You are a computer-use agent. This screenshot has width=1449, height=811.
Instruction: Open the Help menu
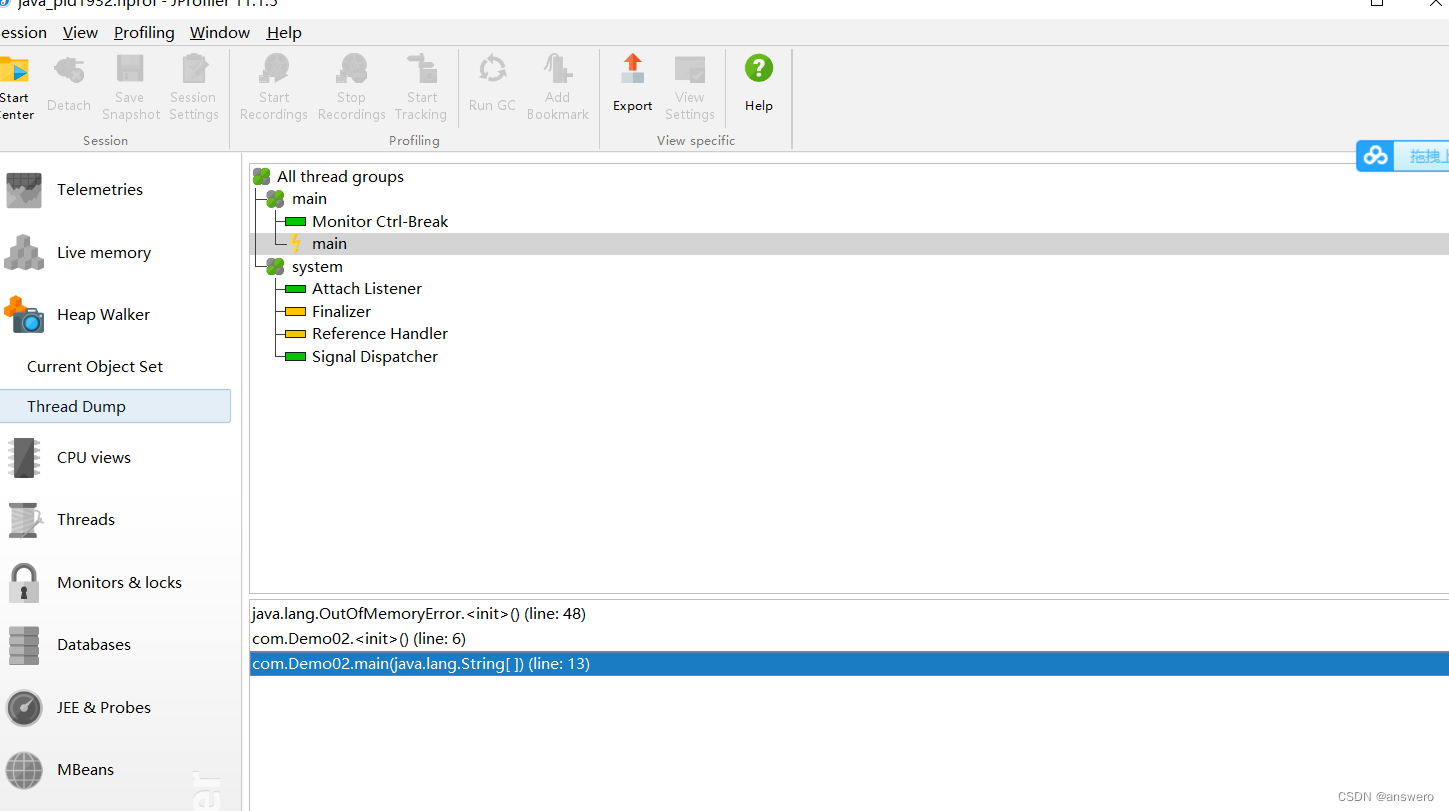point(284,33)
